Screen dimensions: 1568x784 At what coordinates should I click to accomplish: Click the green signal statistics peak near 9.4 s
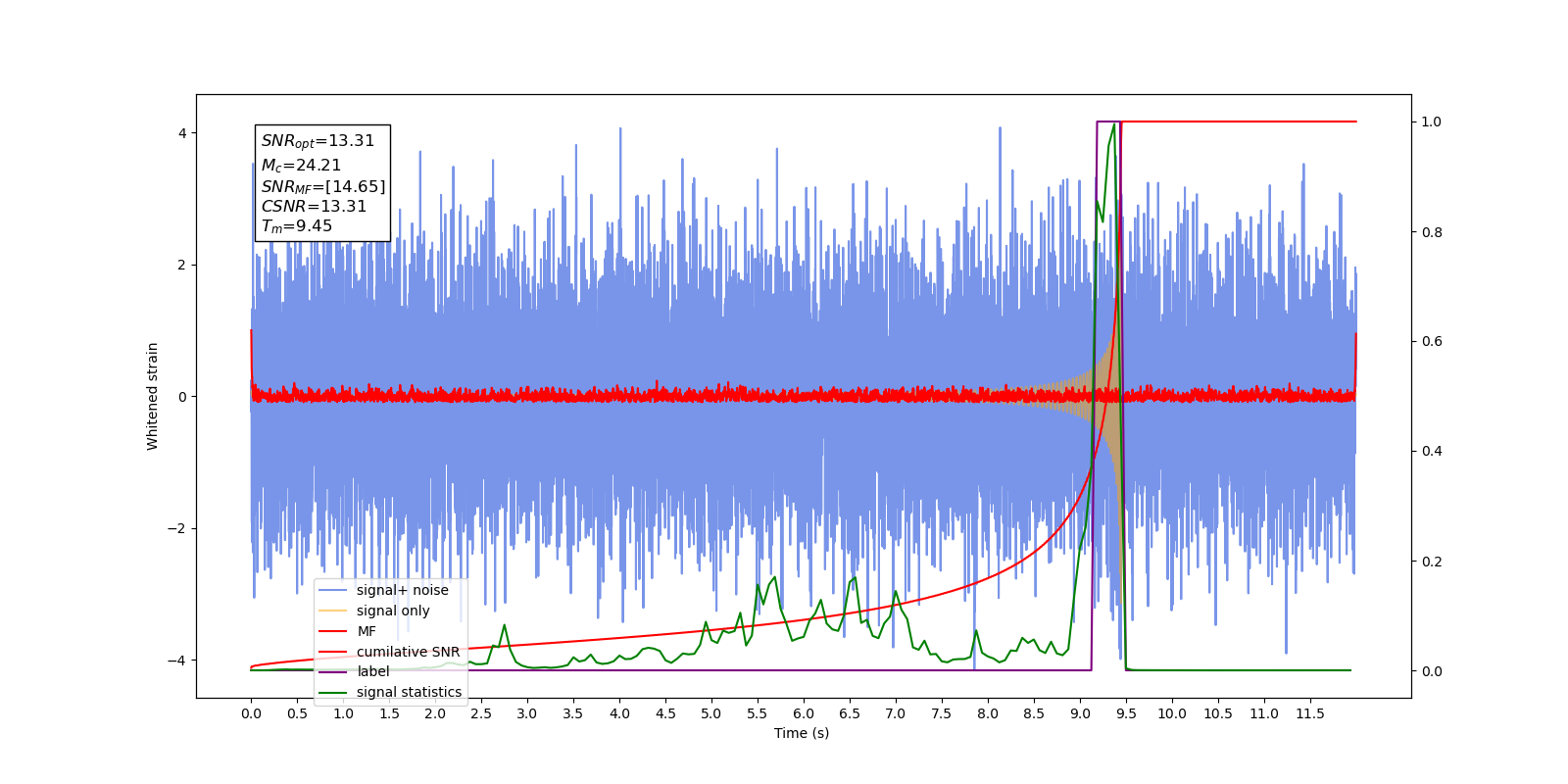(1114, 124)
